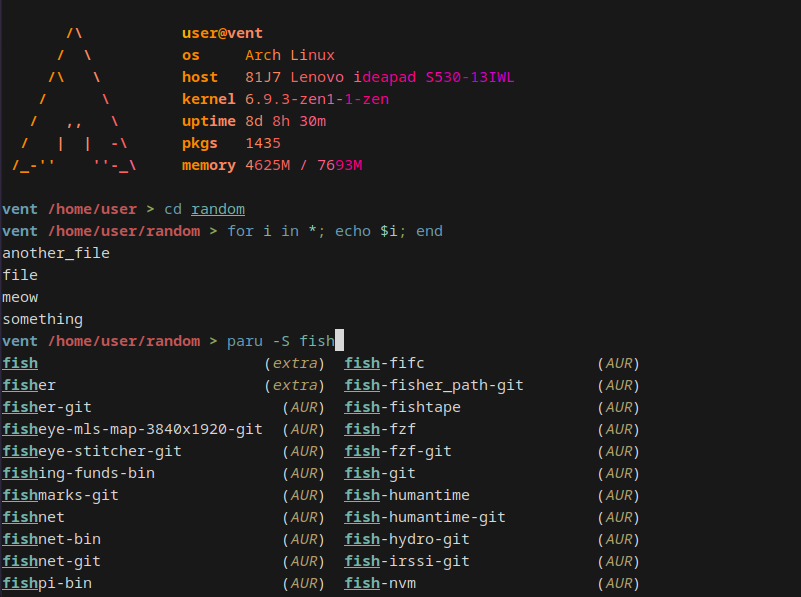The height and width of the screenshot is (597, 801).
Task: Click the '(AUR)' tag next to fish-nvm
Action: pyautogui.click(x=619, y=583)
